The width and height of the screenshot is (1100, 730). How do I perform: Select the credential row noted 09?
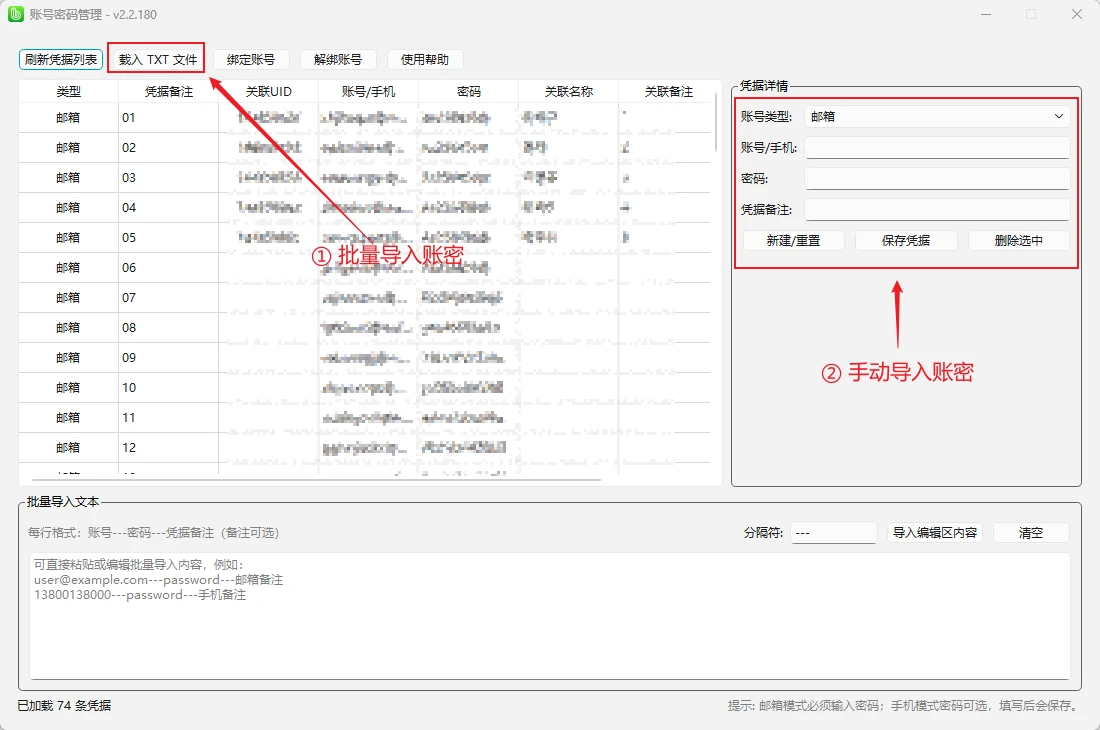click(365, 358)
